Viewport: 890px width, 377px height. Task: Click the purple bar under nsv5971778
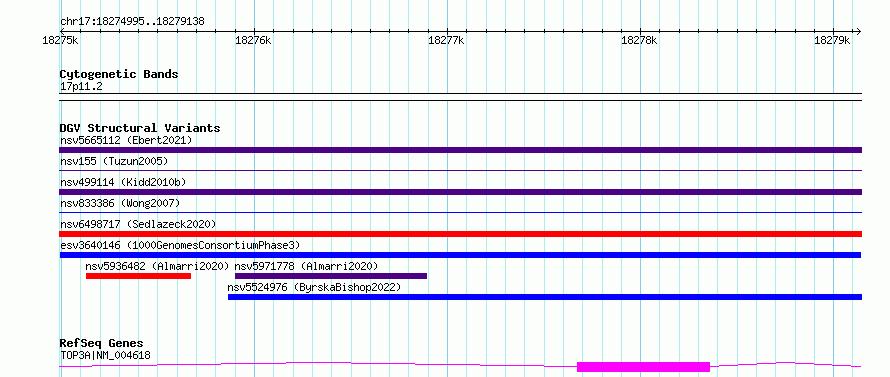(x=331, y=276)
